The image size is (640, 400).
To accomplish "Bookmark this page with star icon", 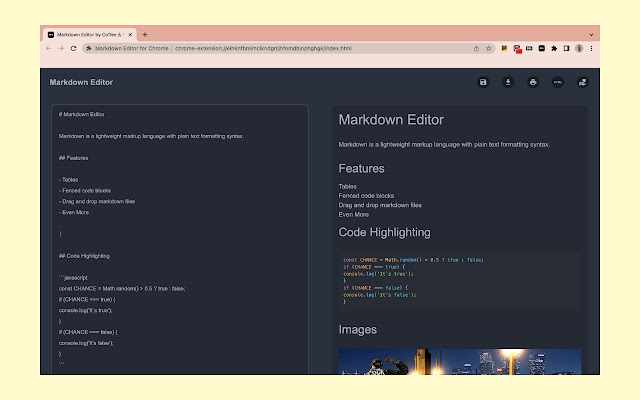I will (x=489, y=48).
